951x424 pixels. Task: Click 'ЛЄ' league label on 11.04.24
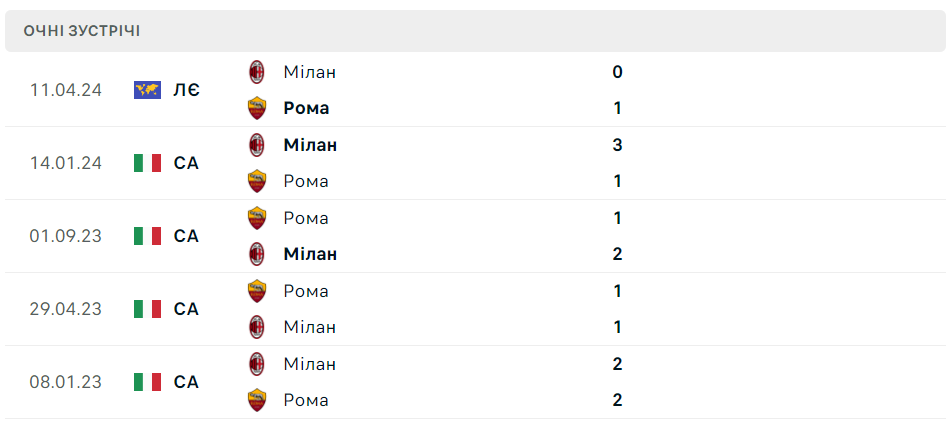click(x=186, y=90)
